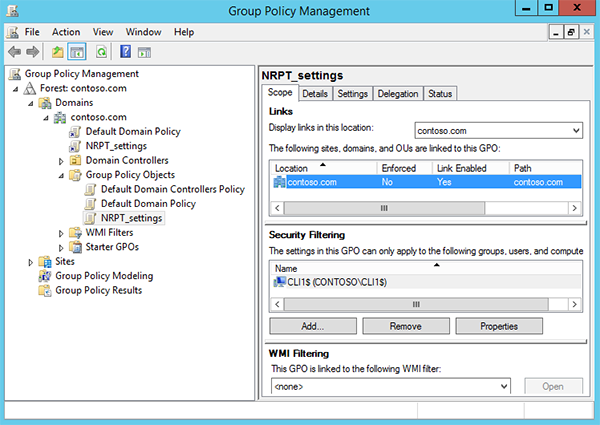Open the Help menu
This screenshot has width=600, height=425.
click(184, 32)
